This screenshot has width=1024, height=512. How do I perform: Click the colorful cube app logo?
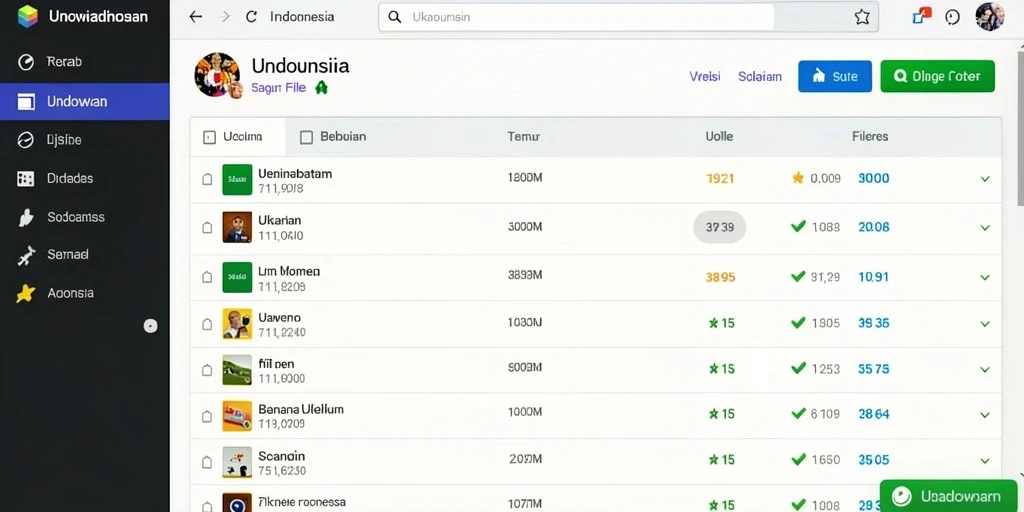[x=27, y=16]
